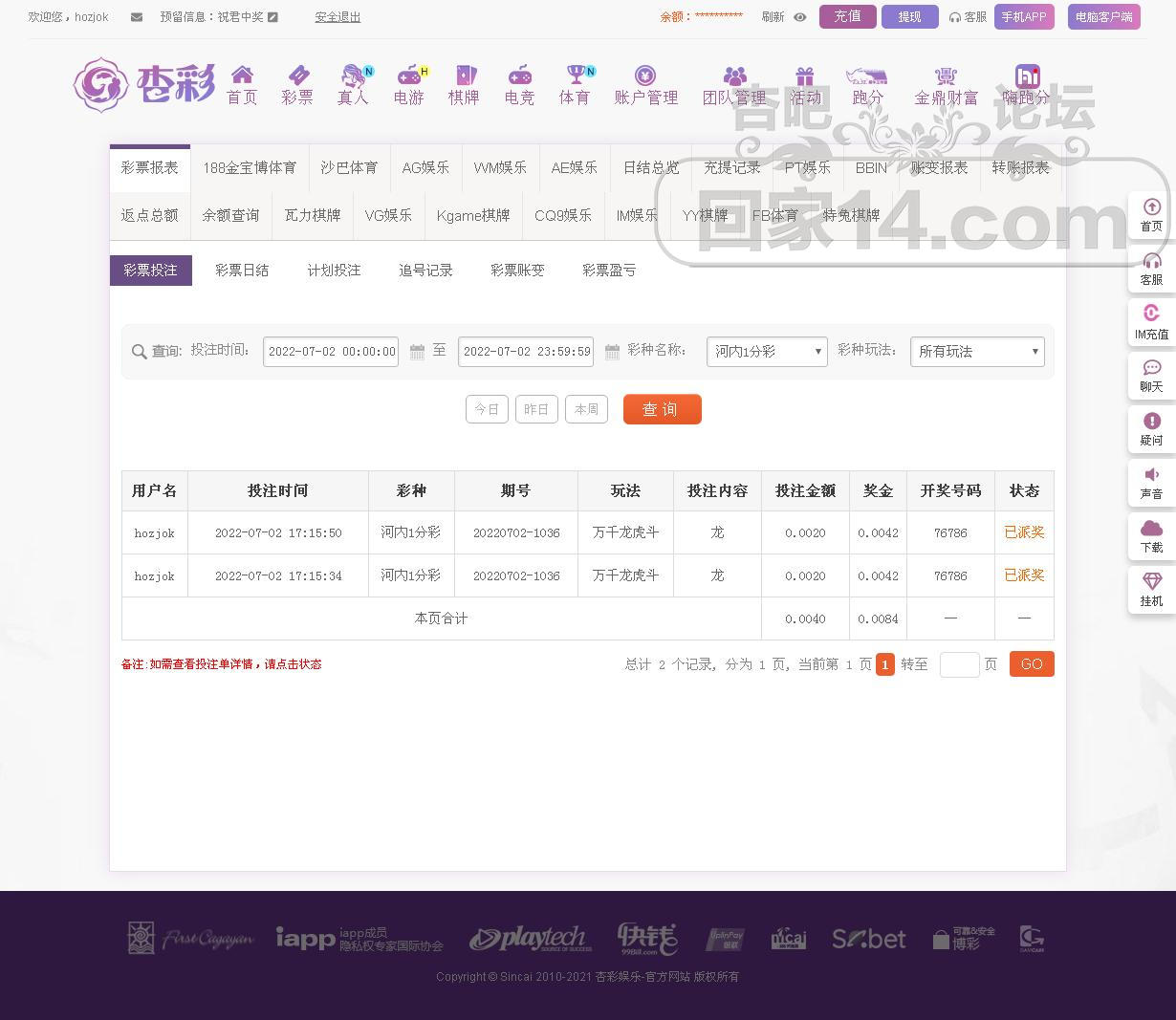
Task: Select the 计划投注 sub-tab
Action: [x=334, y=271]
